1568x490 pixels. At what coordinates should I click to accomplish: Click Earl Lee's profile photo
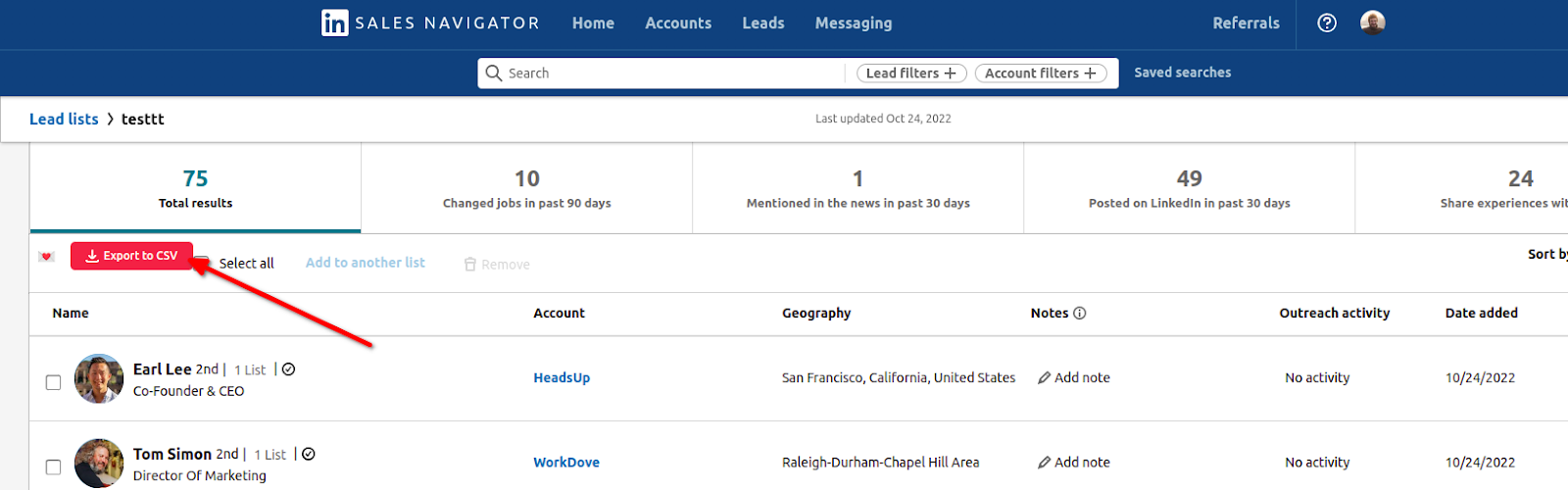click(99, 378)
